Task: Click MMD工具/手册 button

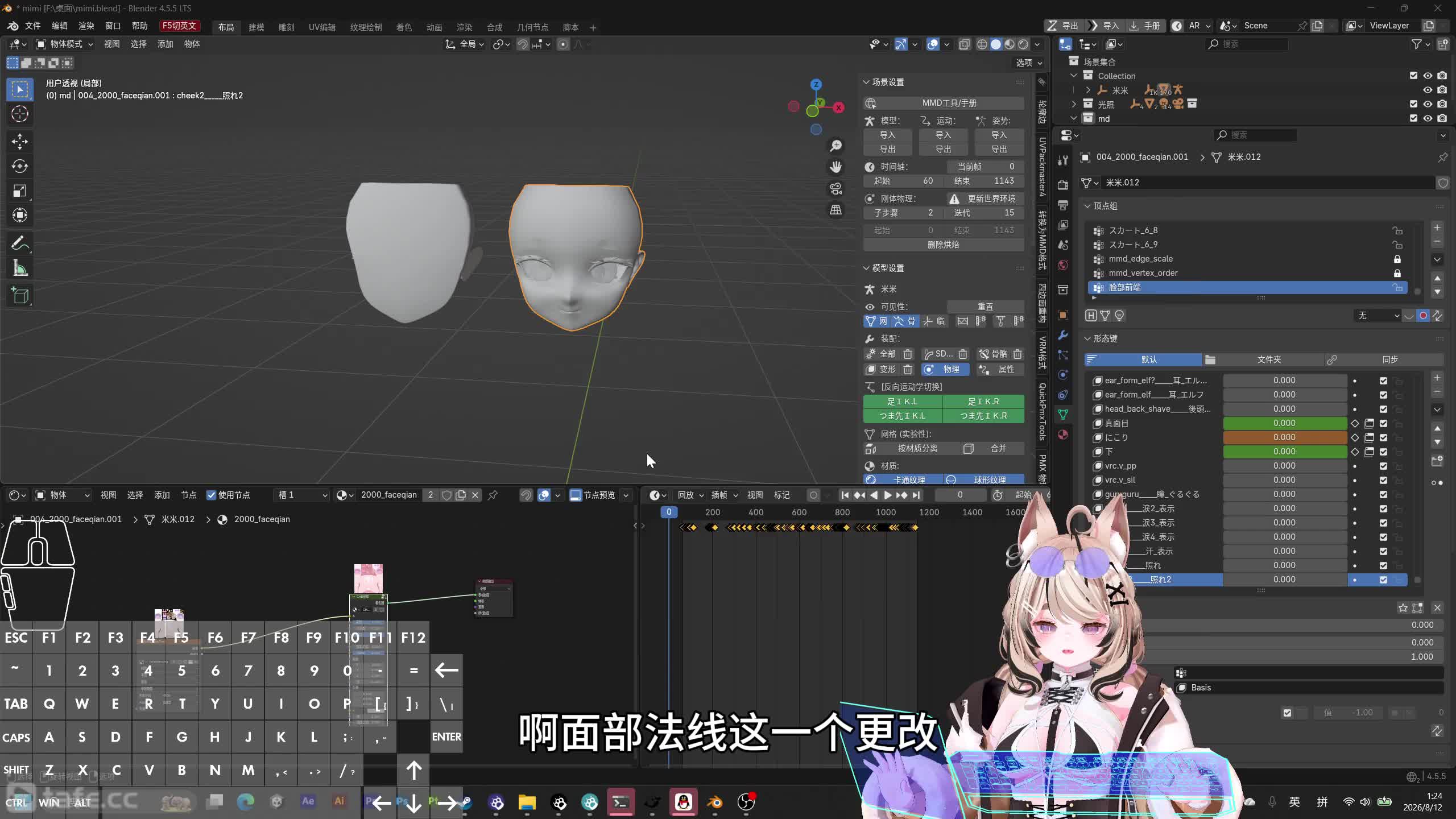Action: click(x=944, y=103)
